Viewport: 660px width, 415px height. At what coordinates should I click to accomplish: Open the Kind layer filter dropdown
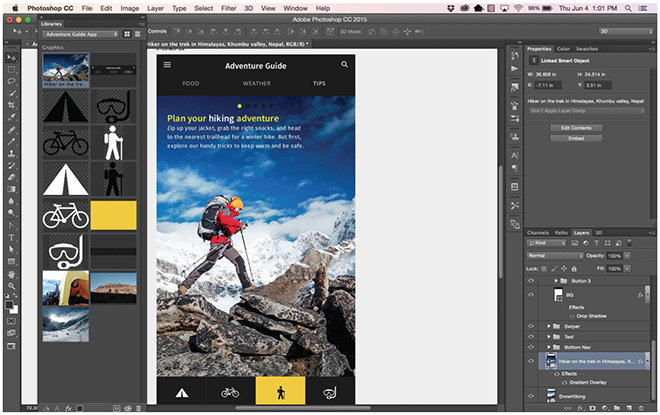pos(546,243)
